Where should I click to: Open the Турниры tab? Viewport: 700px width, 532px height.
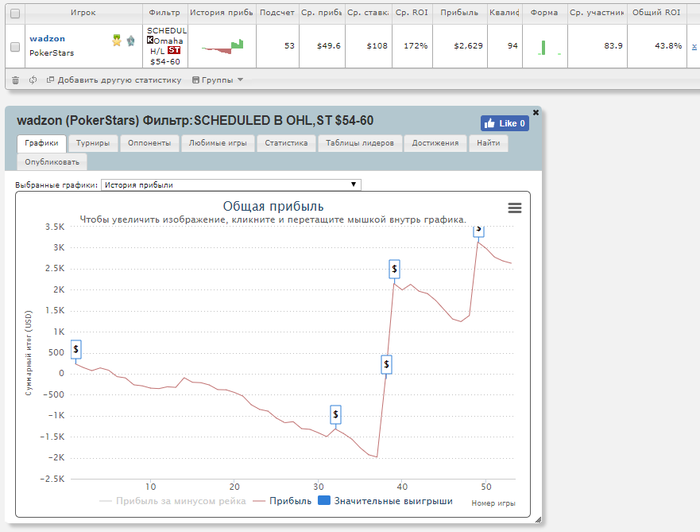93,143
